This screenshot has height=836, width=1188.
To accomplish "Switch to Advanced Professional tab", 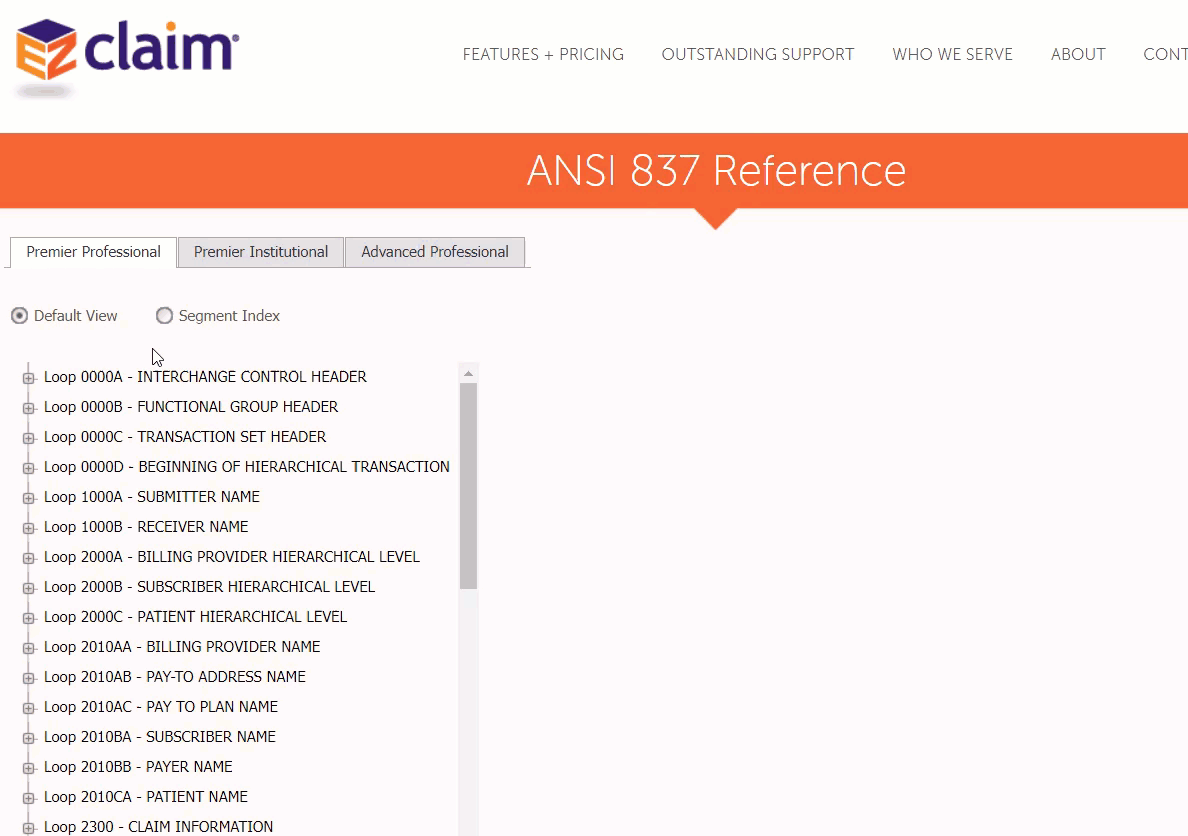I will coord(435,252).
